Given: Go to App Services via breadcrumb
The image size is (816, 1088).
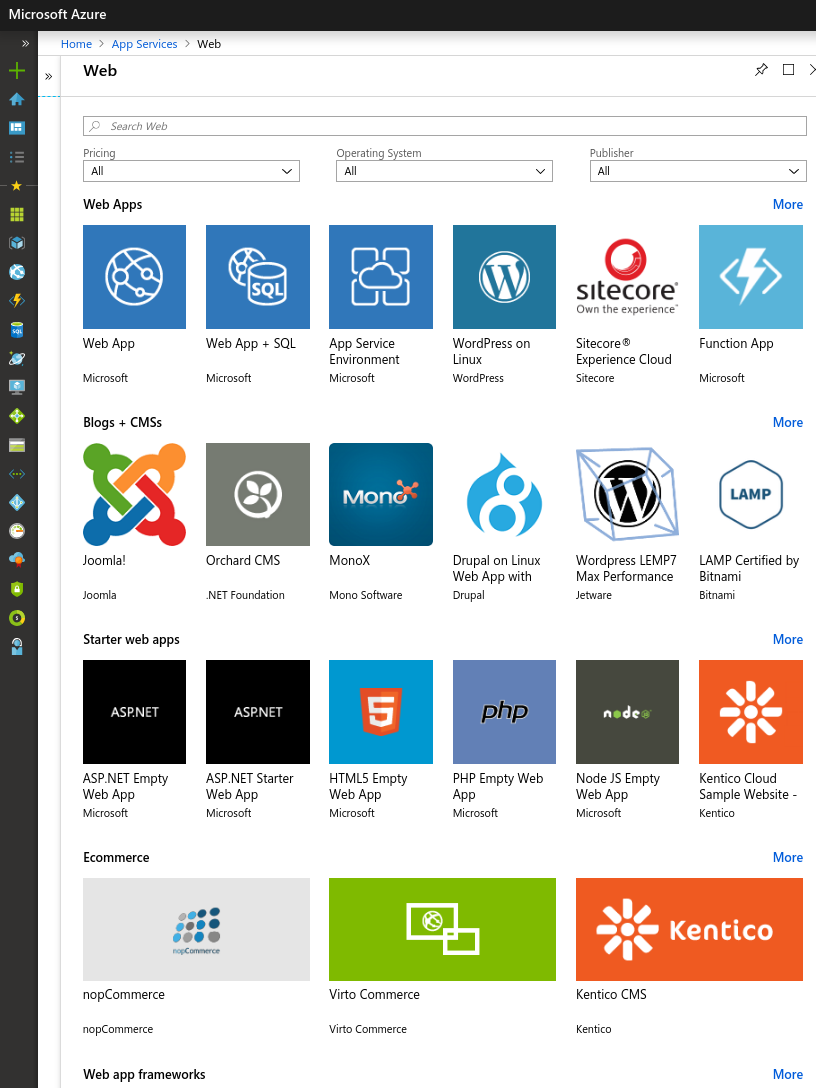Looking at the screenshot, I should [x=144, y=44].
